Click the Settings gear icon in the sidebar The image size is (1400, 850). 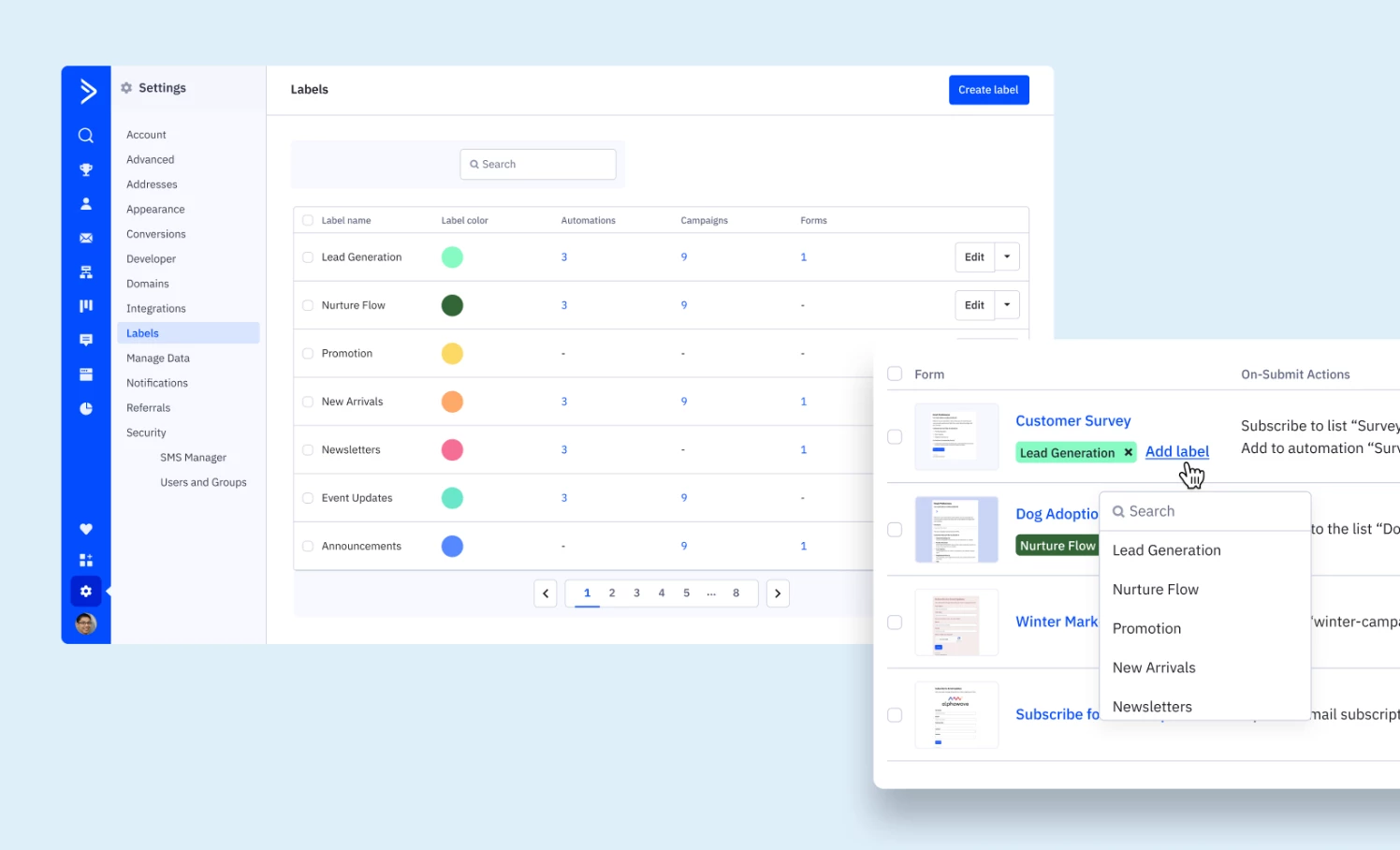click(86, 592)
